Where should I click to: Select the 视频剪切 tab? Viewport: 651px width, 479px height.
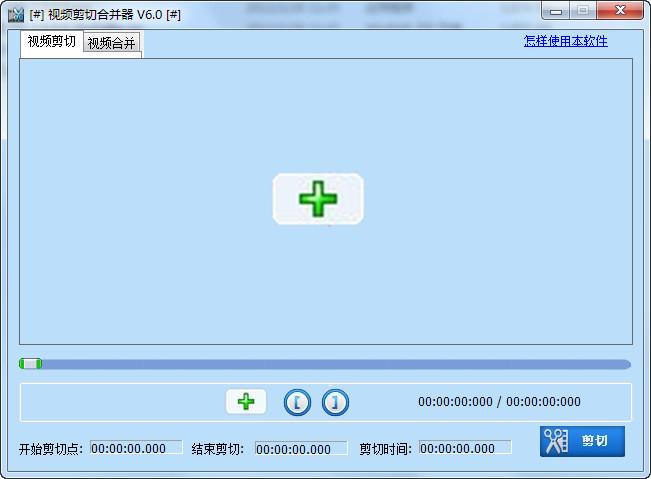51,41
